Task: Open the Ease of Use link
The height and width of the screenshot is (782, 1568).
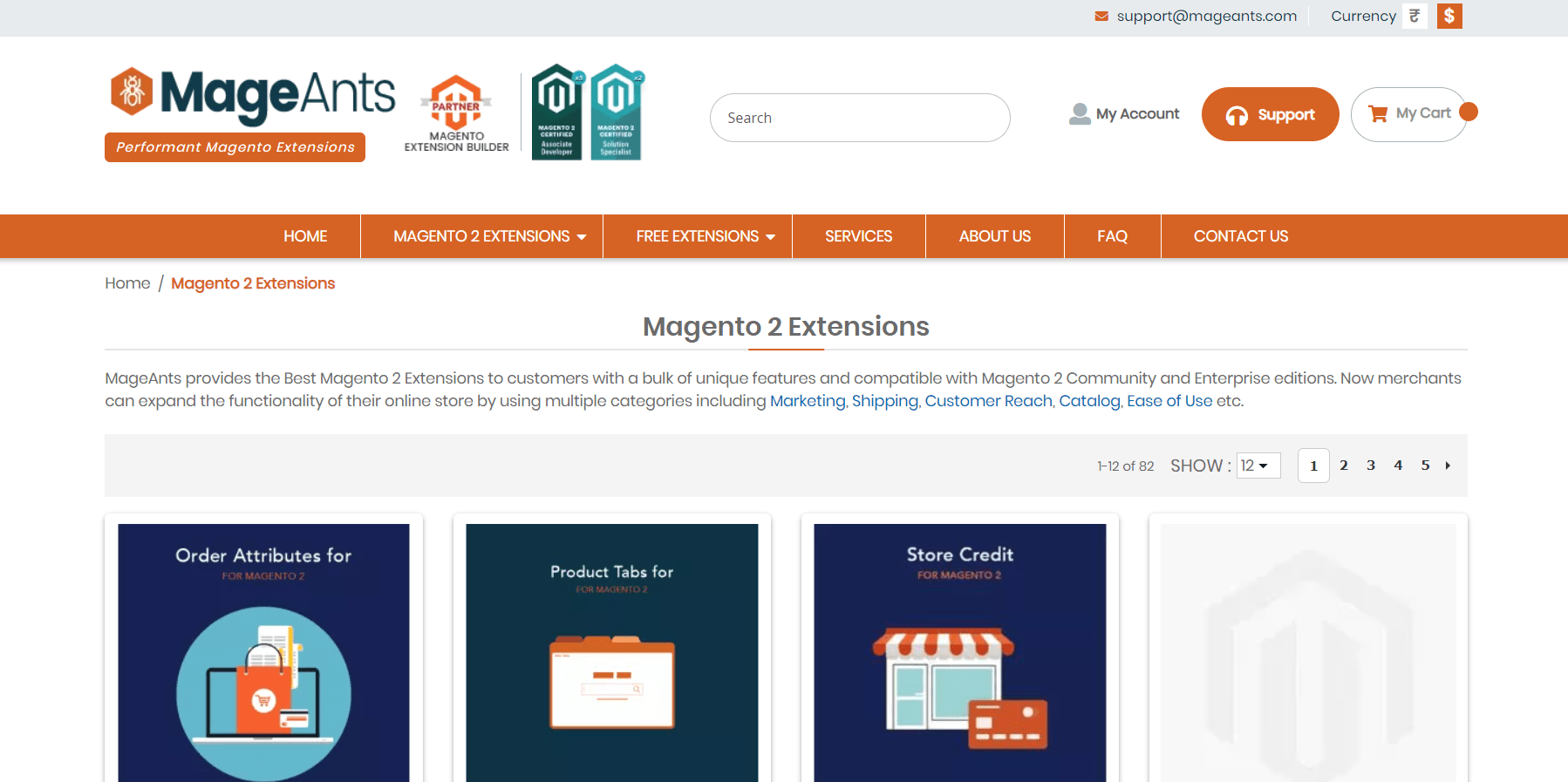Action: pos(1169,401)
